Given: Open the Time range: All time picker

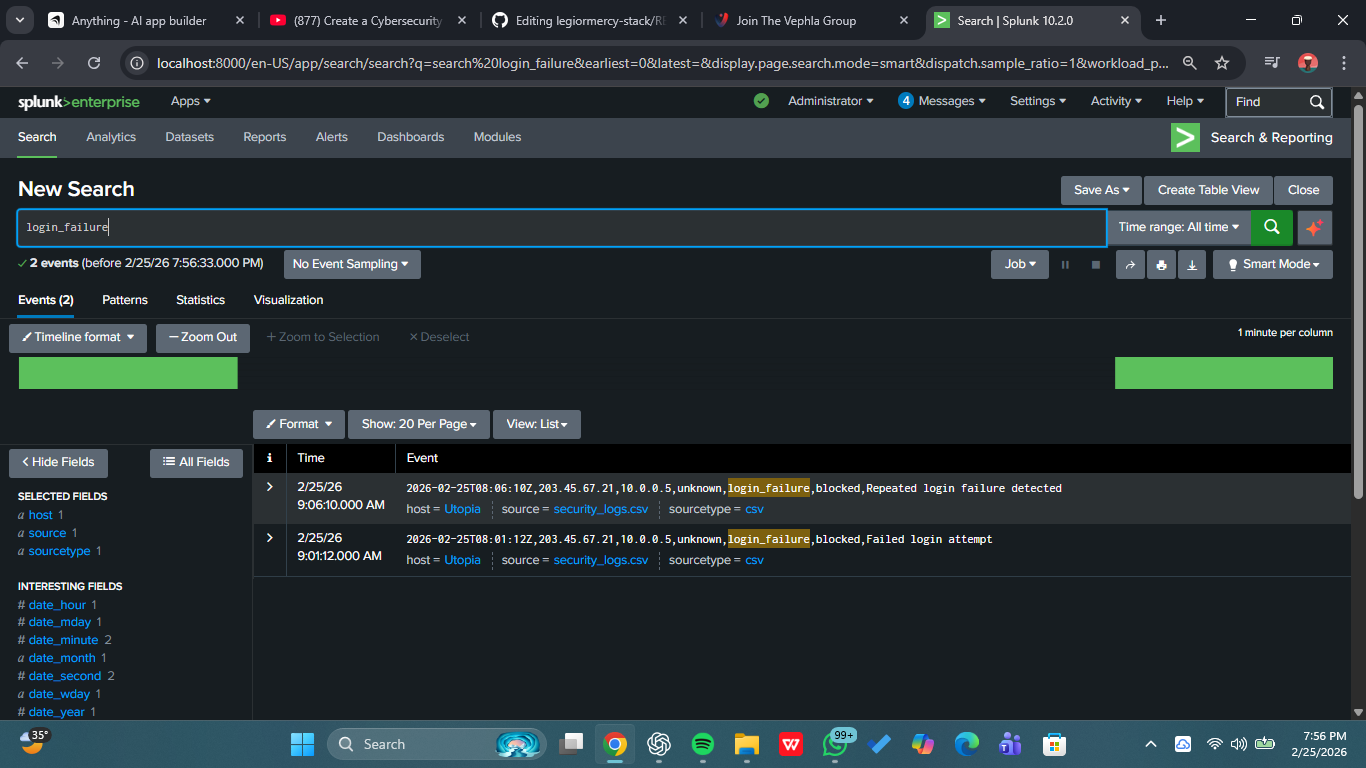Looking at the screenshot, I should [x=1179, y=227].
